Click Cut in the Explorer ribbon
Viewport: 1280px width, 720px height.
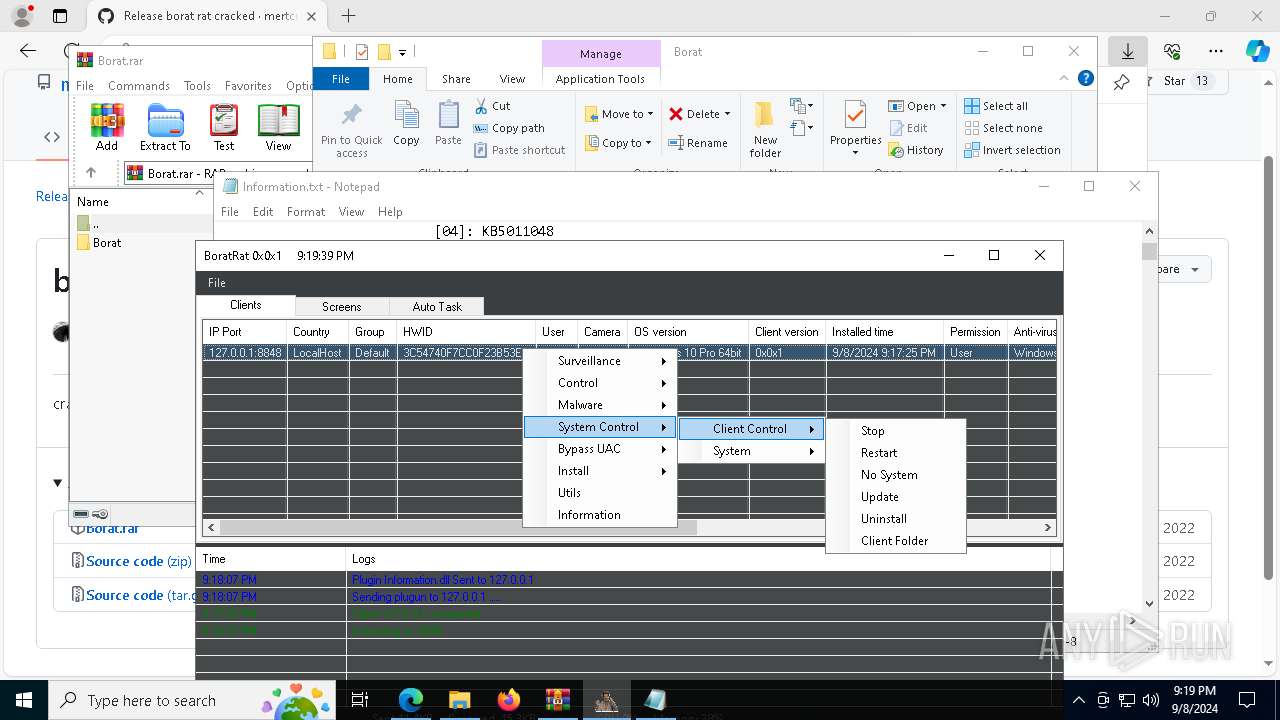pyautogui.click(x=492, y=106)
